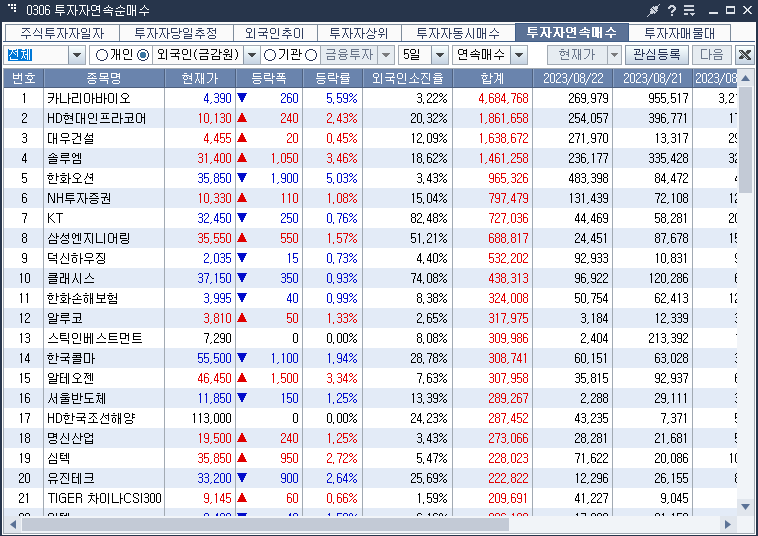Click the pin window icon in title bar
The width and height of the screenshot is (758, 536).
[x=654, y=10]
